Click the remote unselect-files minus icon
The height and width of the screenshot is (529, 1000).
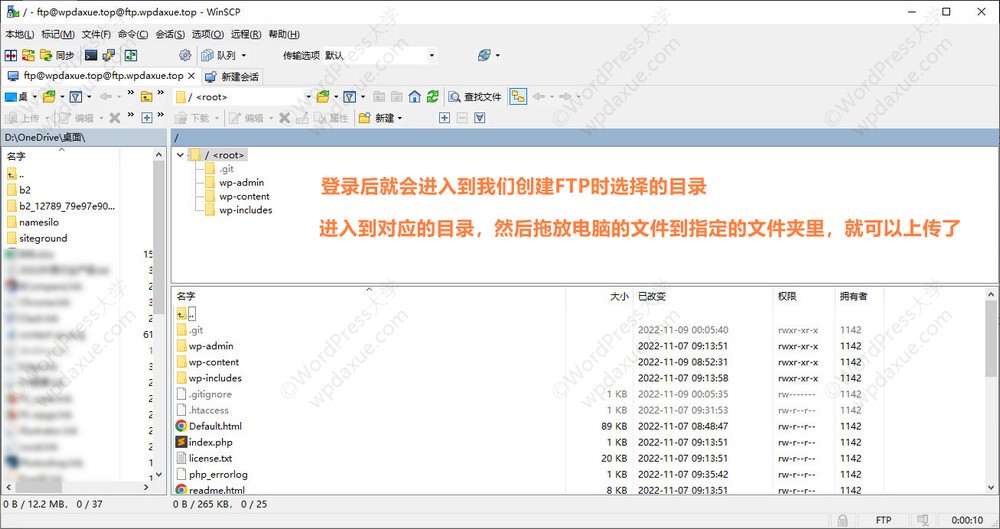(462, 118)
